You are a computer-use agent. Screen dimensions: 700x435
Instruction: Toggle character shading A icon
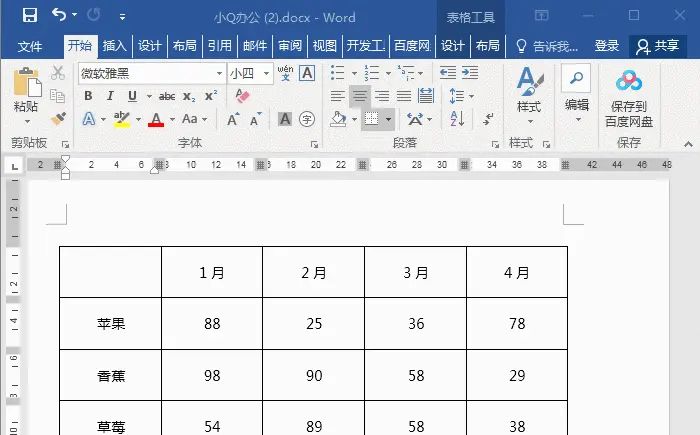(x=285, y=119)
